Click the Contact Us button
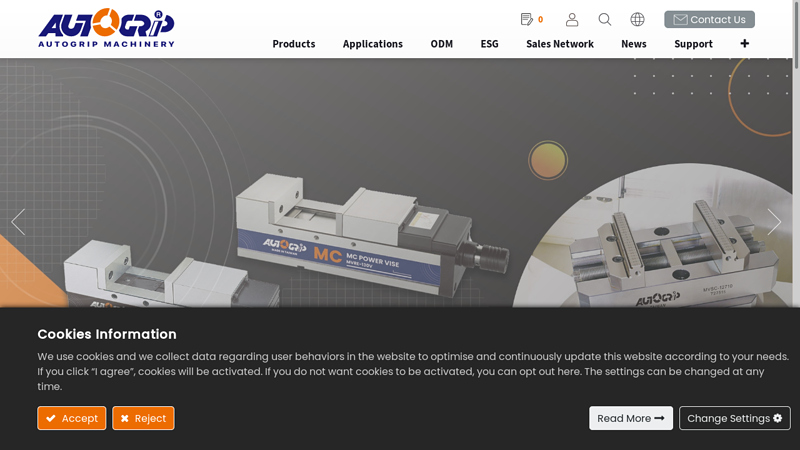800x450 pixels. click(x=709, y=19)
